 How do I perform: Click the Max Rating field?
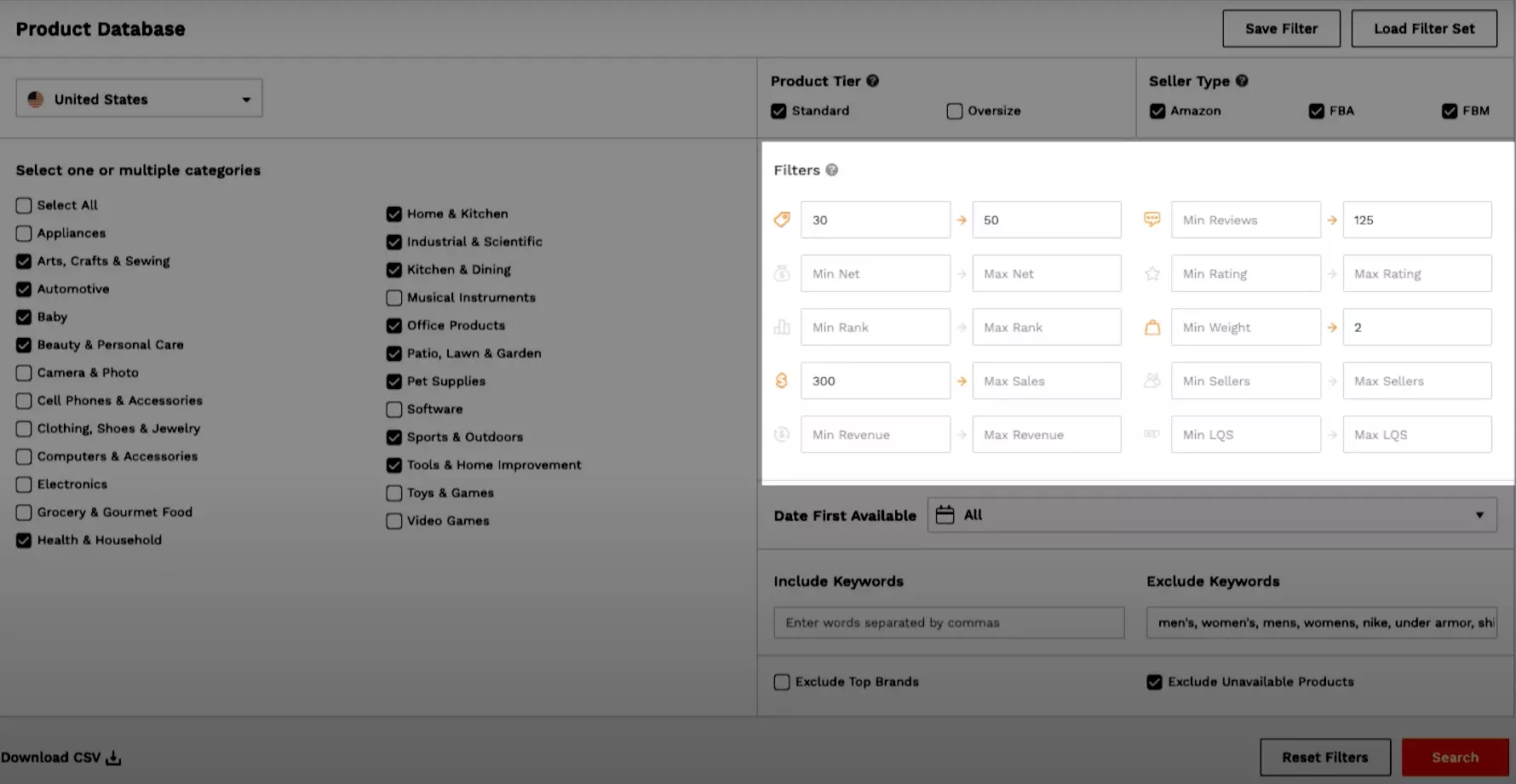[x=1417, y=273]
